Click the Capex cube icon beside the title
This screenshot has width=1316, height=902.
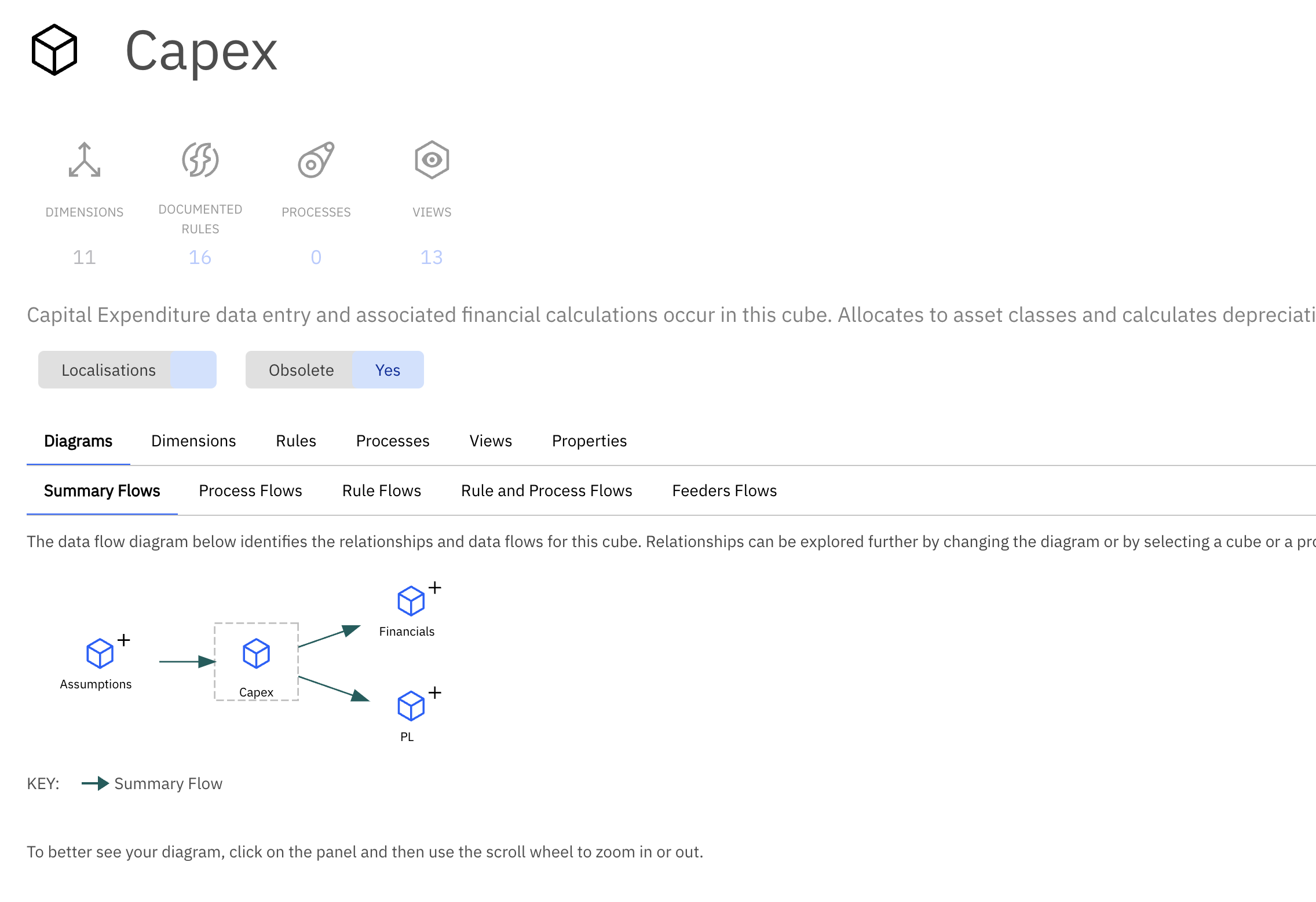54,50
